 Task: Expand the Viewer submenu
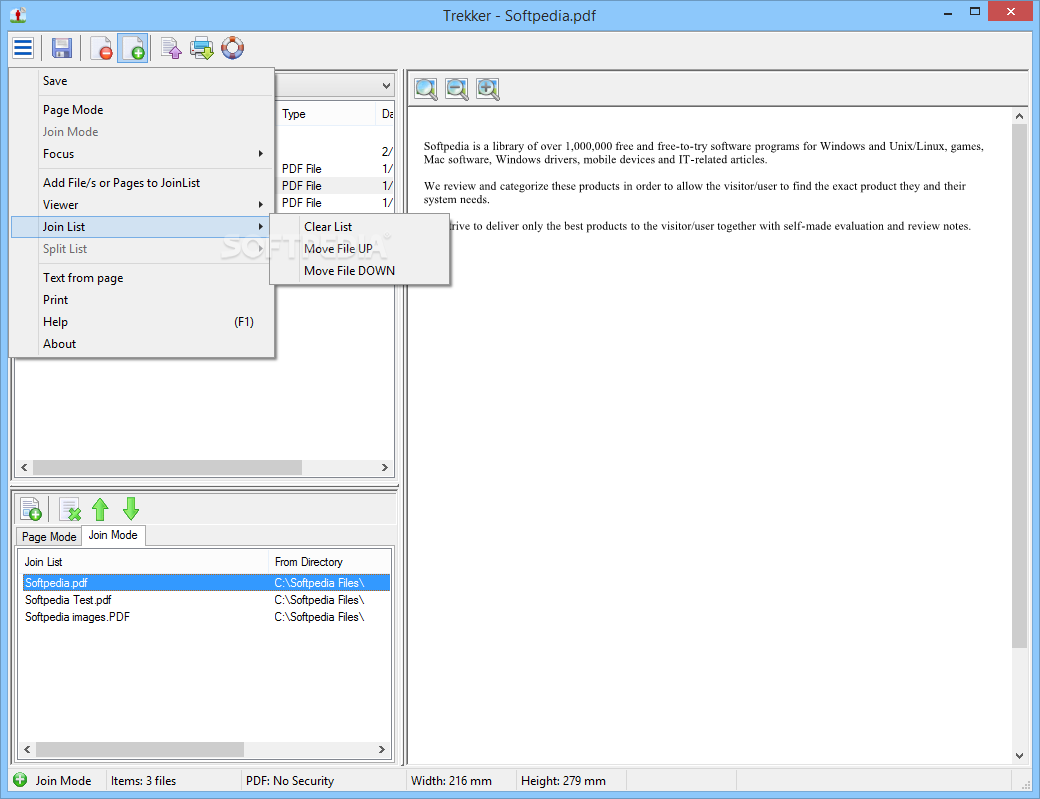[x=142, y=205]
